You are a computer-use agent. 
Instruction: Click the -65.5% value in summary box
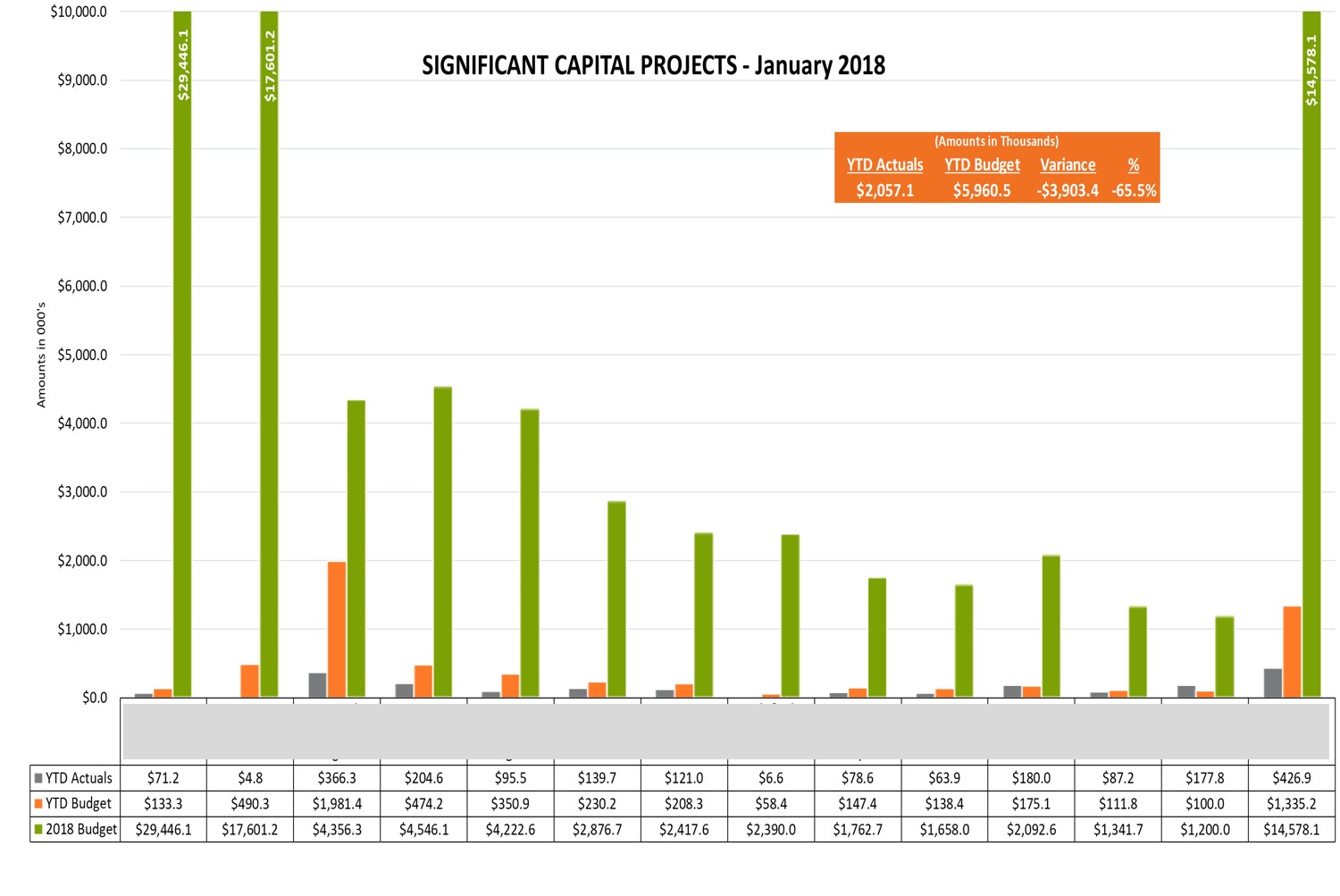click(x=1134, y=190)
